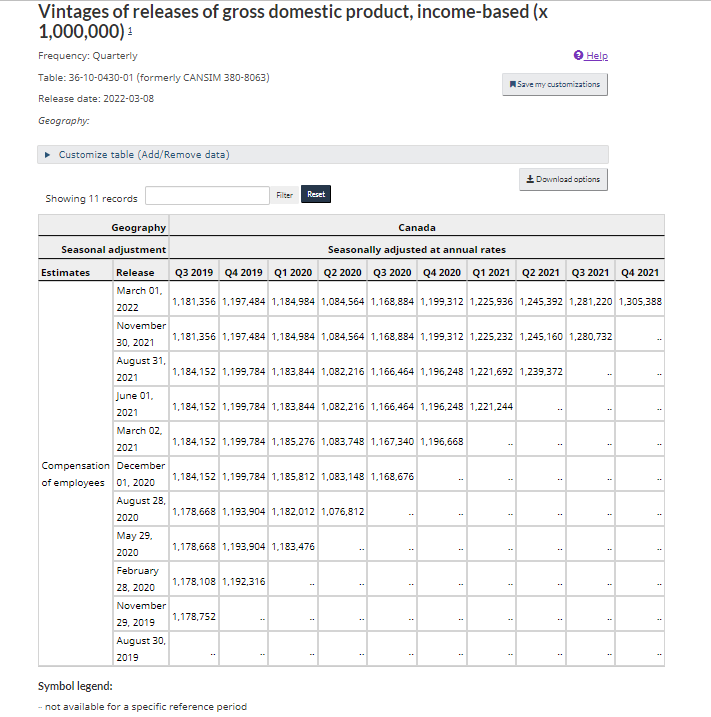Select the March 01, 2022 release row header
The image size is (711, 717).
pyautogui.click(x=139, y=299)
